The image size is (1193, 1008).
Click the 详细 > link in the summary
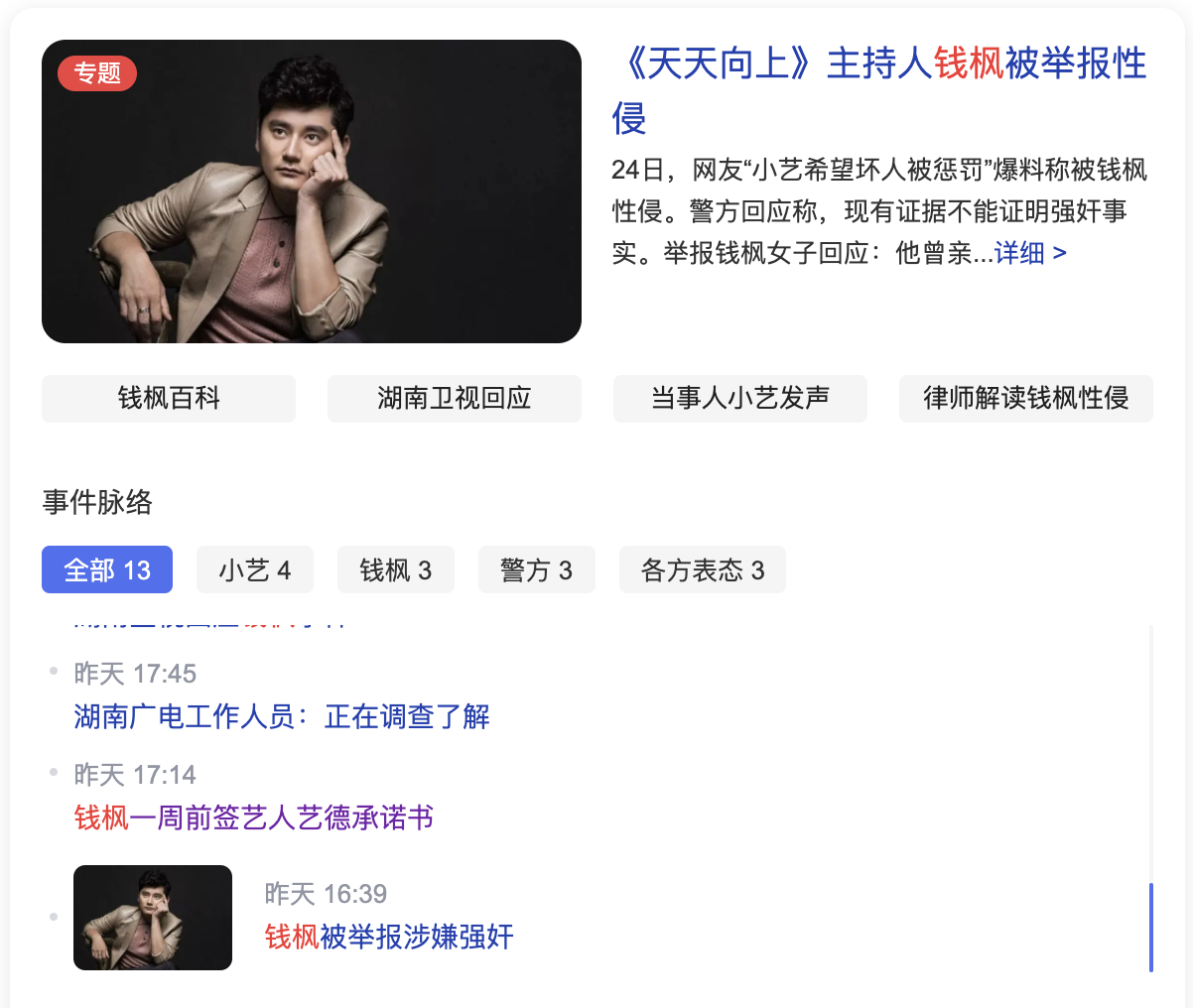coord(1030,253)
